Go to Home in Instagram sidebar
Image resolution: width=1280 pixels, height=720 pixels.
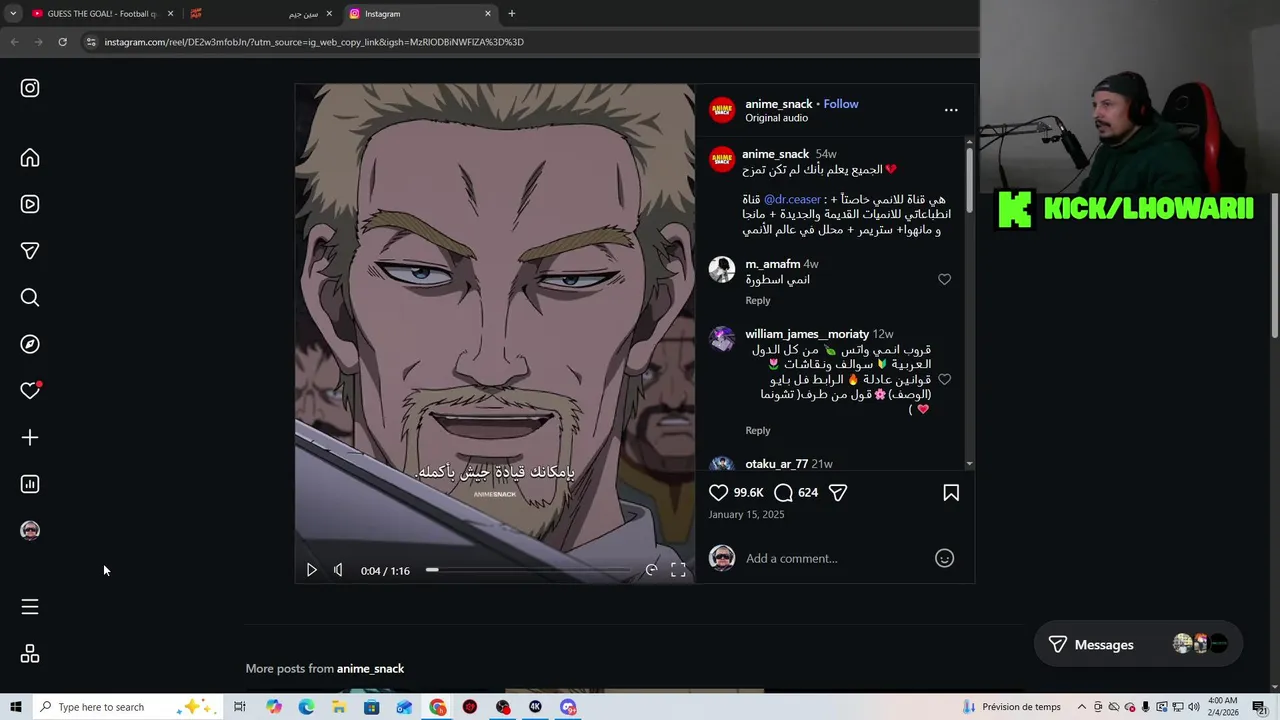30,158
